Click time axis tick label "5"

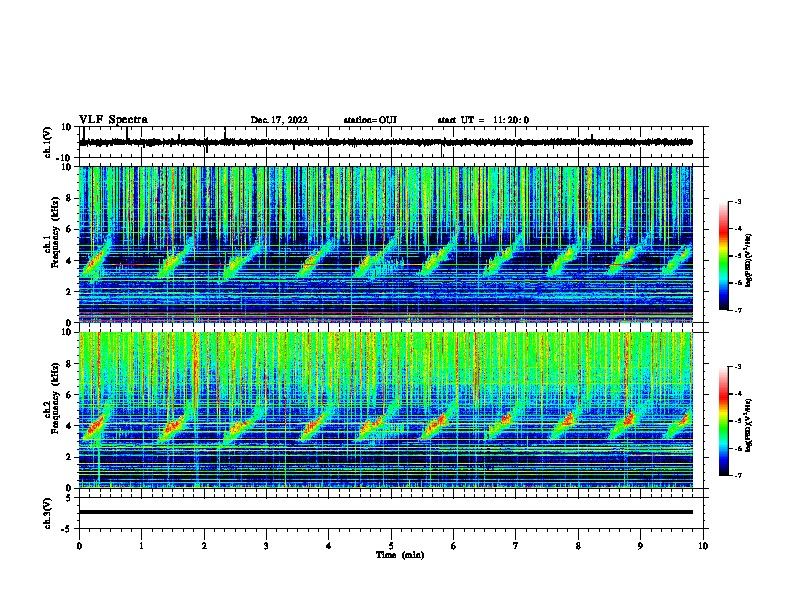click(391, 546)
